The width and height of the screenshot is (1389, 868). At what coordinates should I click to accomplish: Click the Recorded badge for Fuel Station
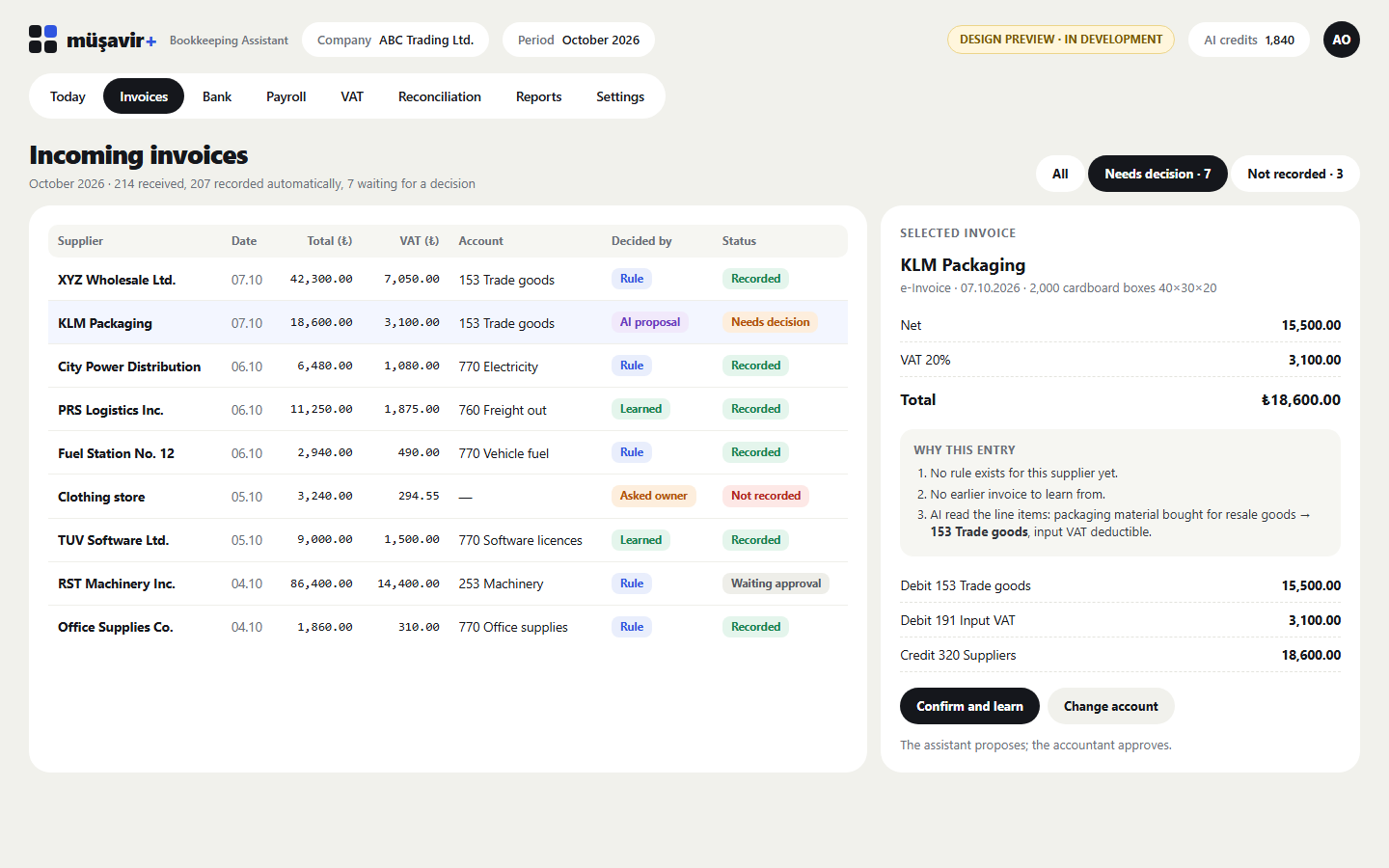755,452
